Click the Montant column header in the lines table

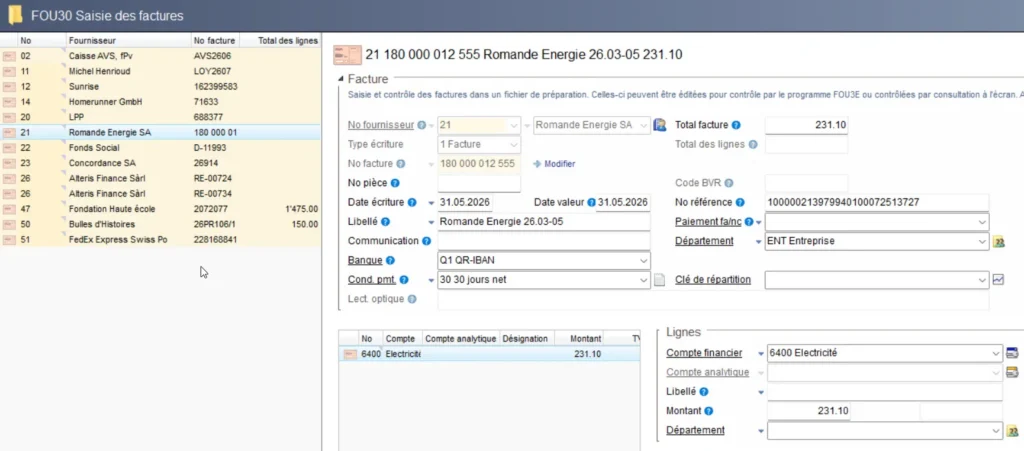(x=579, y=339)
